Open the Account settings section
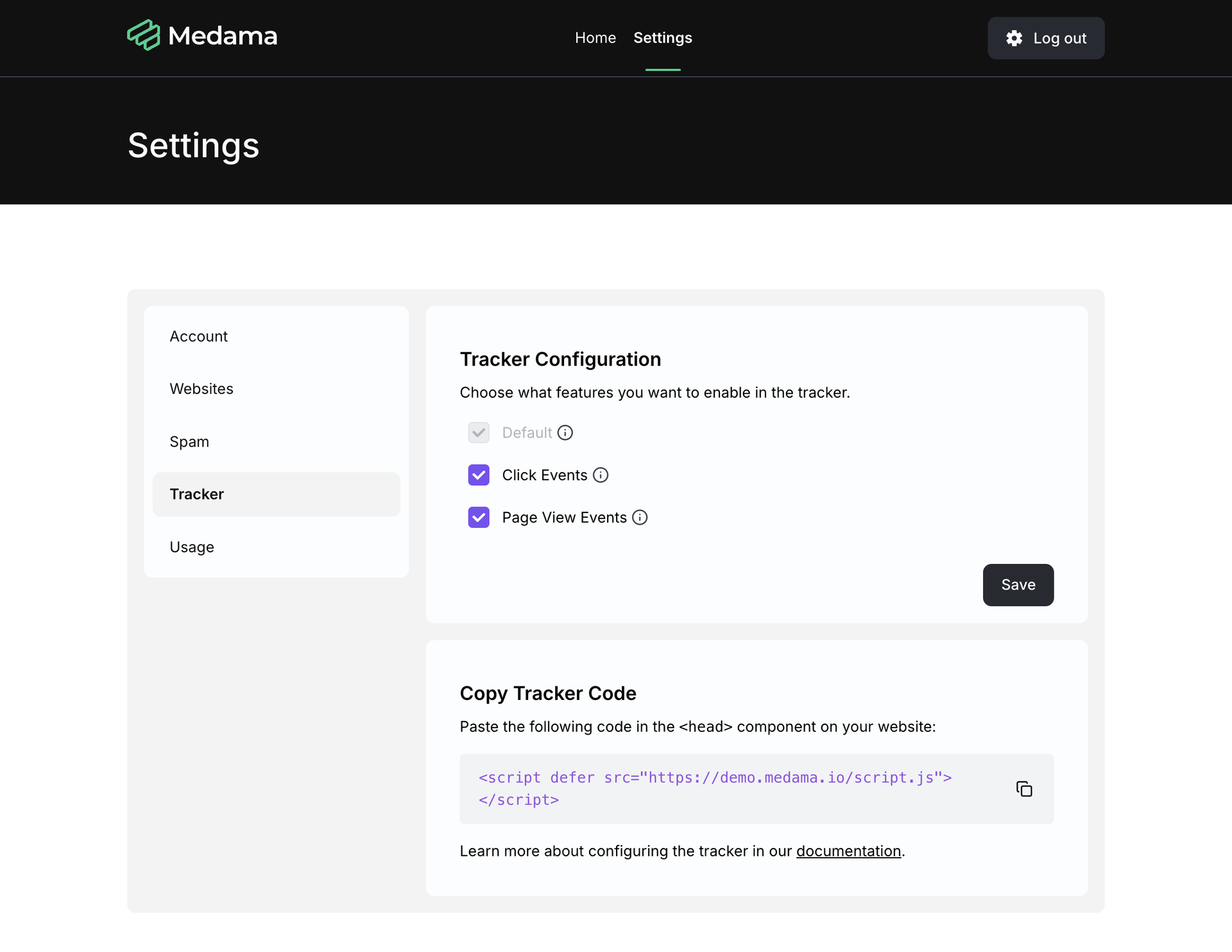 pos(277,337)
